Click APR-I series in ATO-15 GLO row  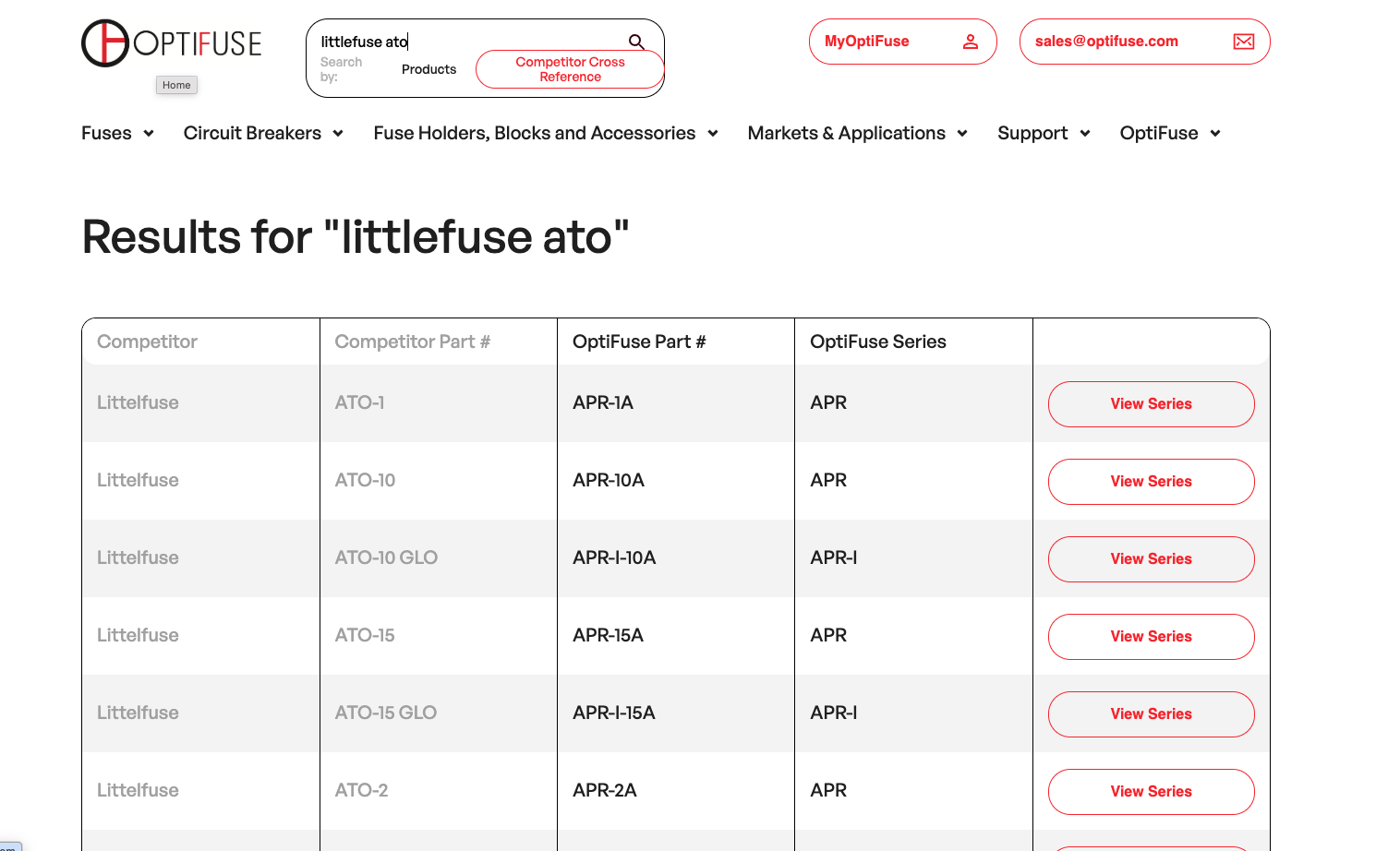point(834,713)
